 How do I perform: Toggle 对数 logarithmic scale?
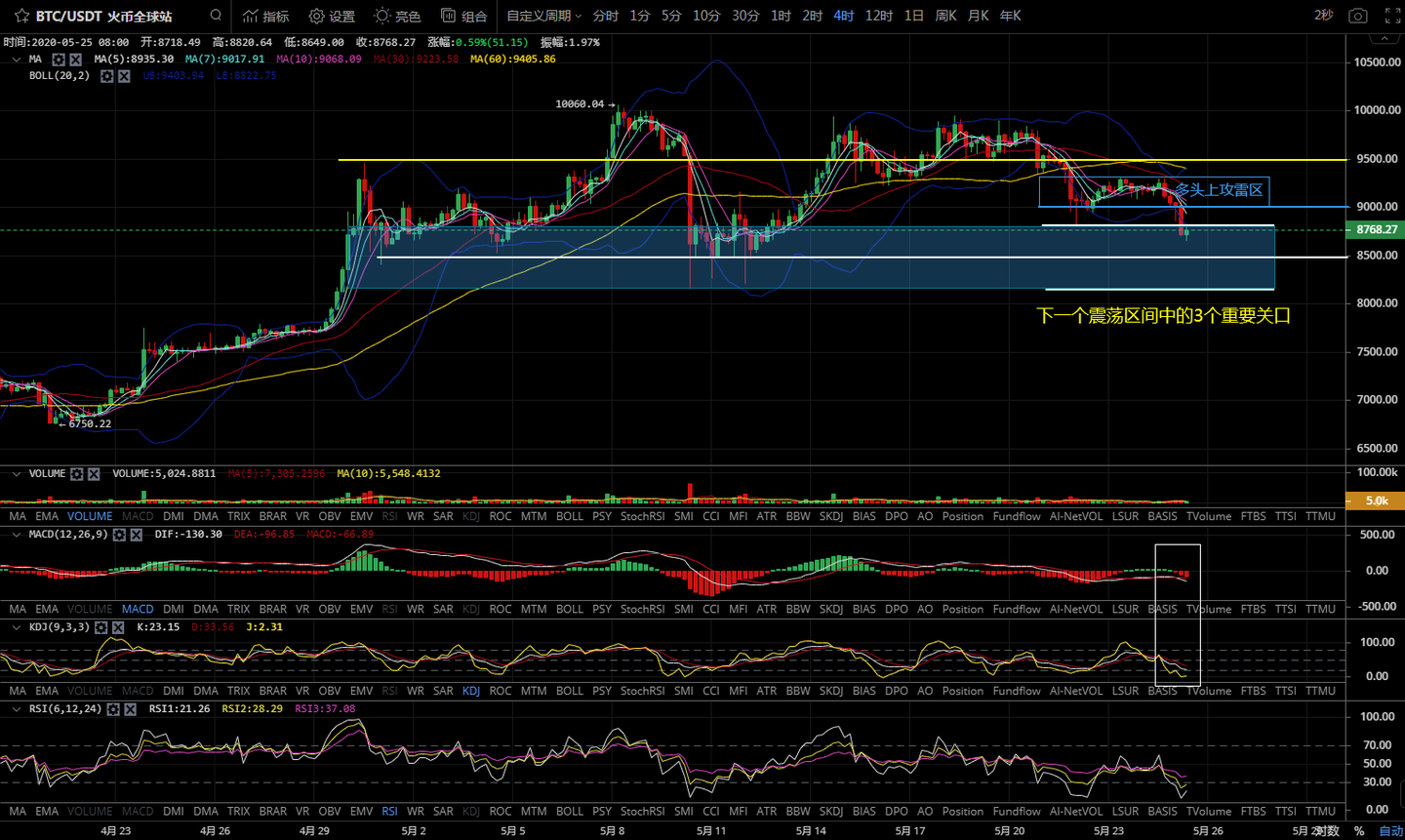[x=1327, y=831]
